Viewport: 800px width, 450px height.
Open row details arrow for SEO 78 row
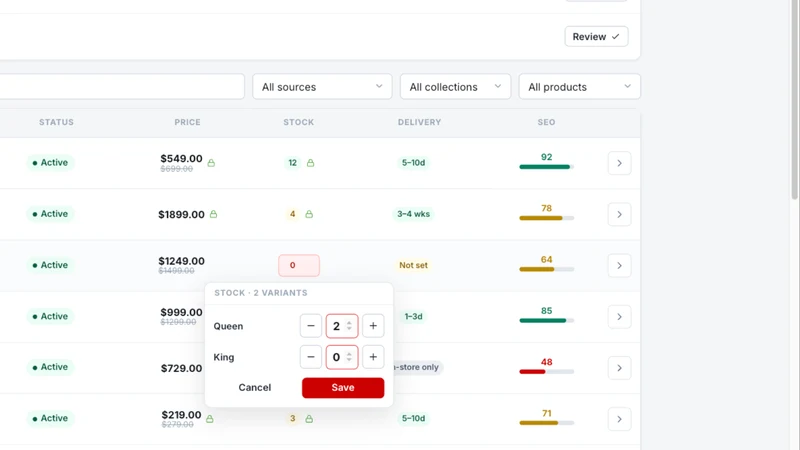pos(619,214)
